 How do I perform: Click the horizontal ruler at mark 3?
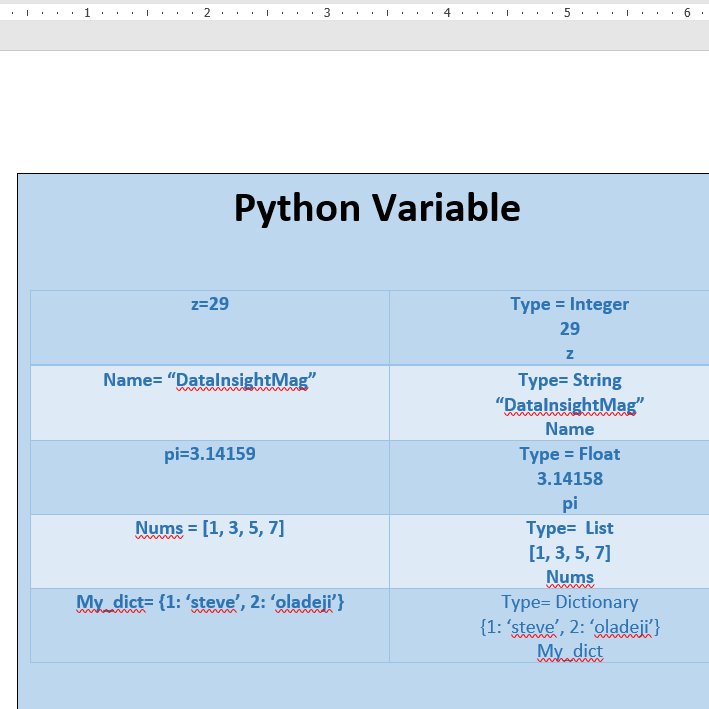point(327,13)
